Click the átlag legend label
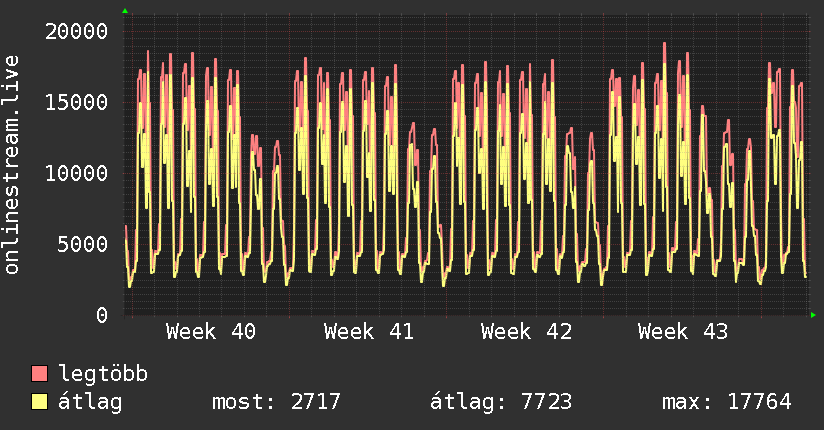 point(90,402)
